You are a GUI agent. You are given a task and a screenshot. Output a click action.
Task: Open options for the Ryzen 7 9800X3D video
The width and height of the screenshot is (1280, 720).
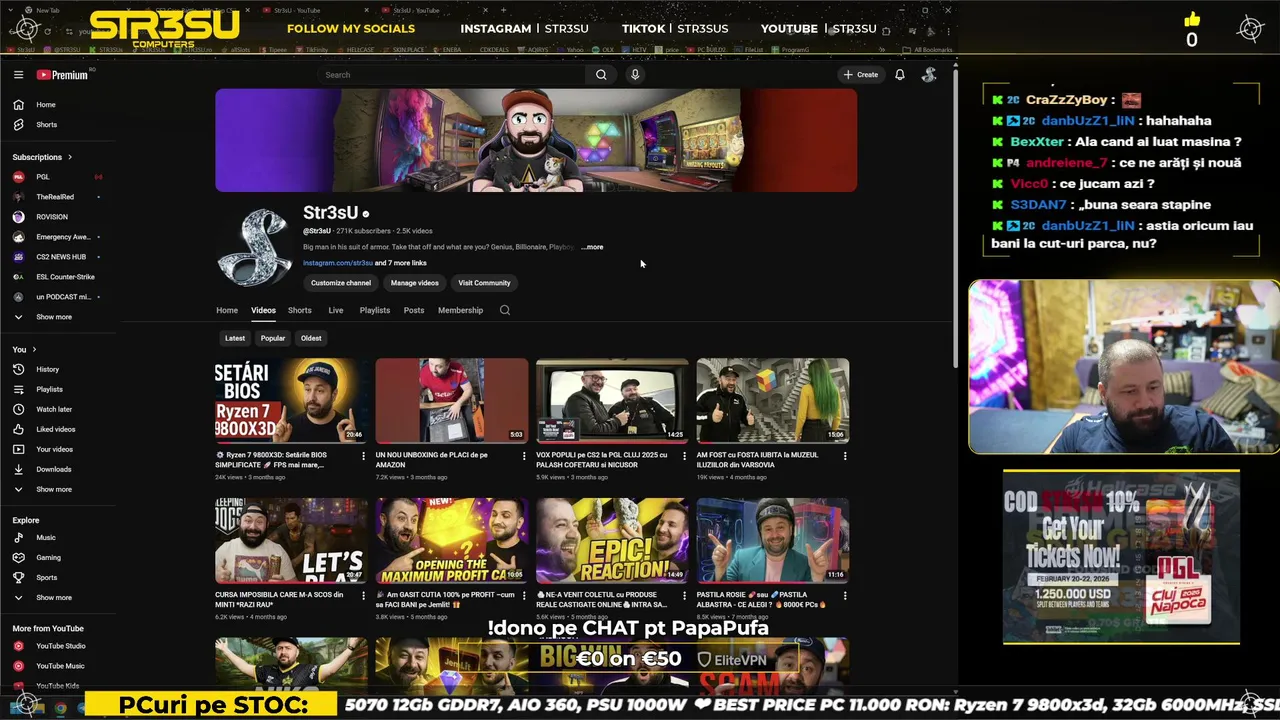tap(363, 456)
